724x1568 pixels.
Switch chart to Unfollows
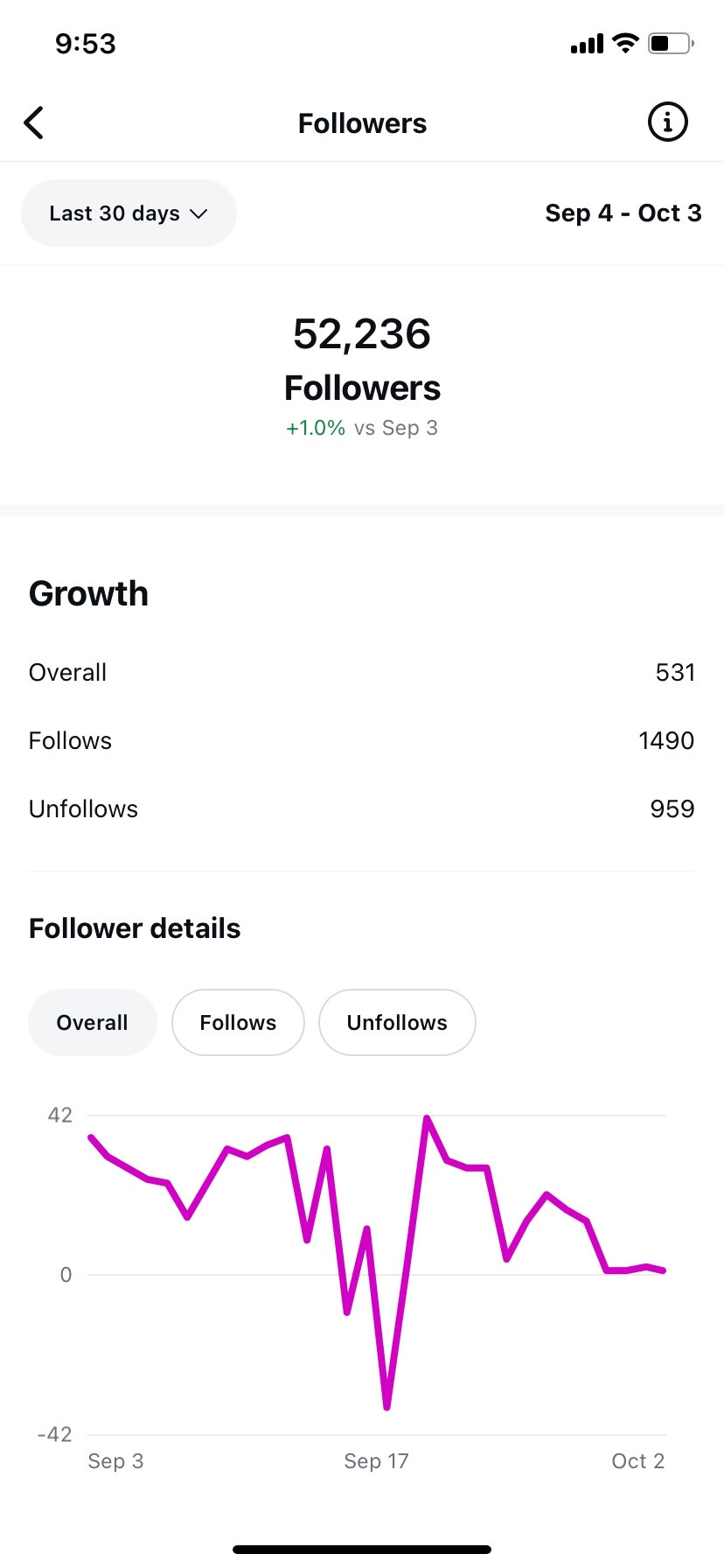pyautogui.click(x=397, y=1022)
